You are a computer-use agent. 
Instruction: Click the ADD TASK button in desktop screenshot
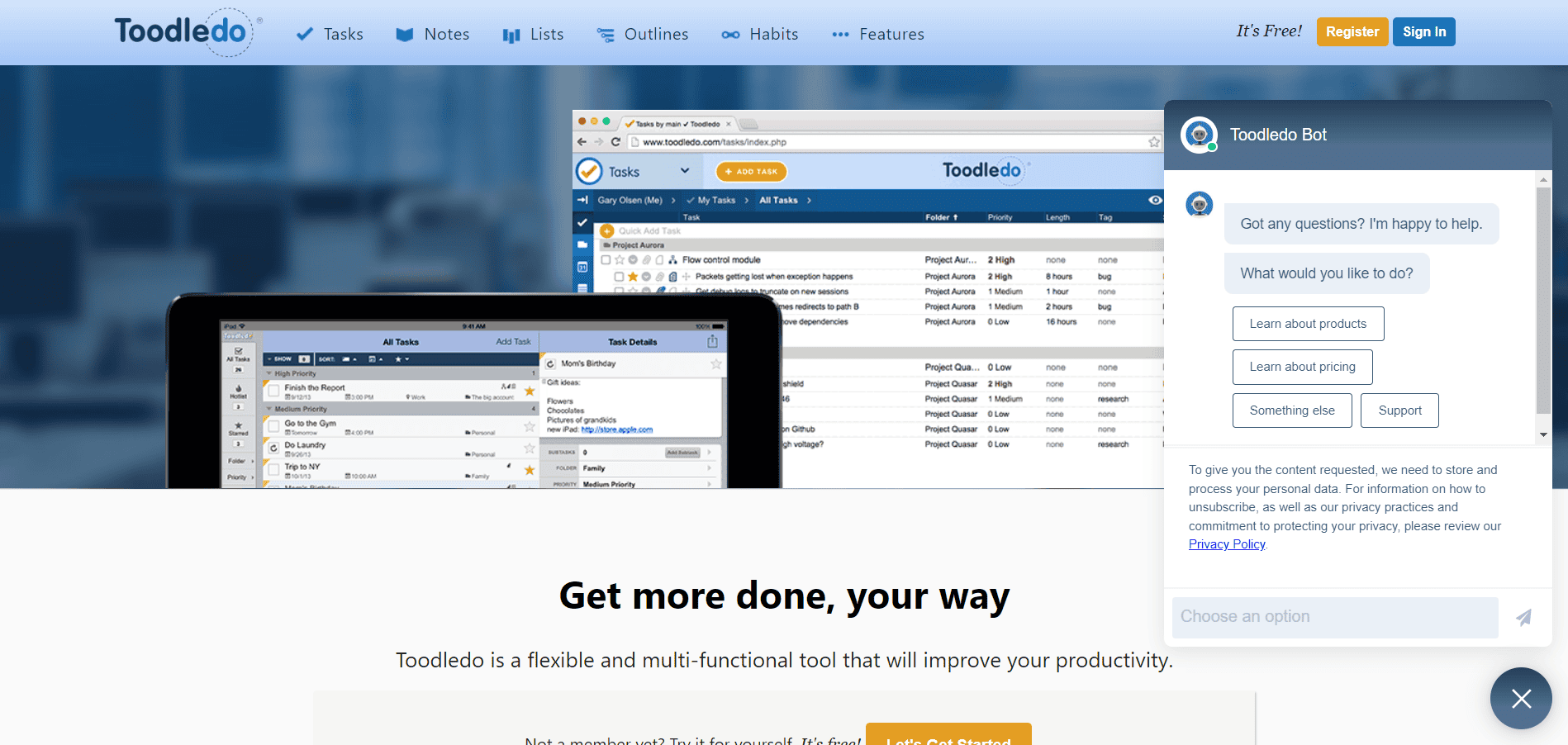pyautogui.click(x=751, y=172)
